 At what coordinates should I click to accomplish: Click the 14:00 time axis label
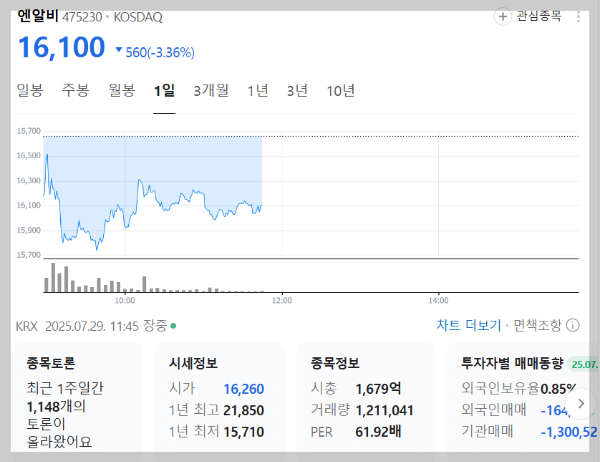tap(439, 300)
